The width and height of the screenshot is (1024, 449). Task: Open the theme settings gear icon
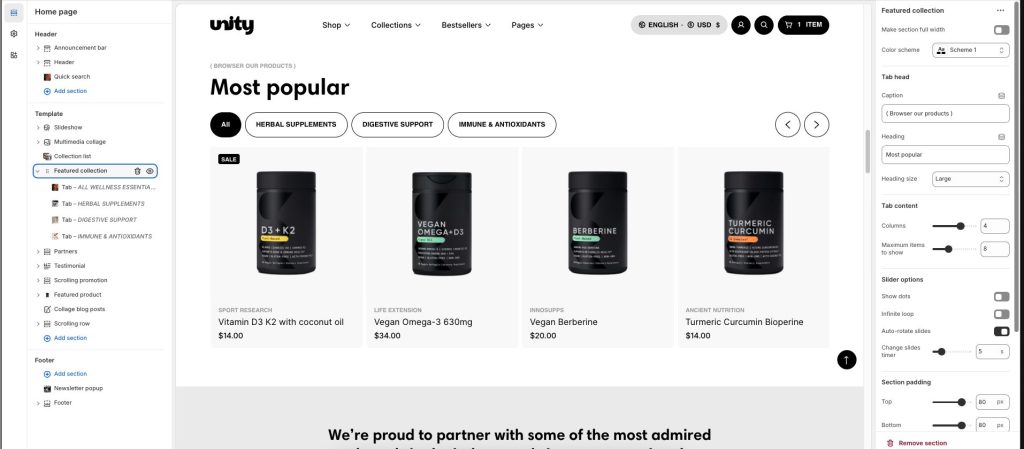point(14,34)
